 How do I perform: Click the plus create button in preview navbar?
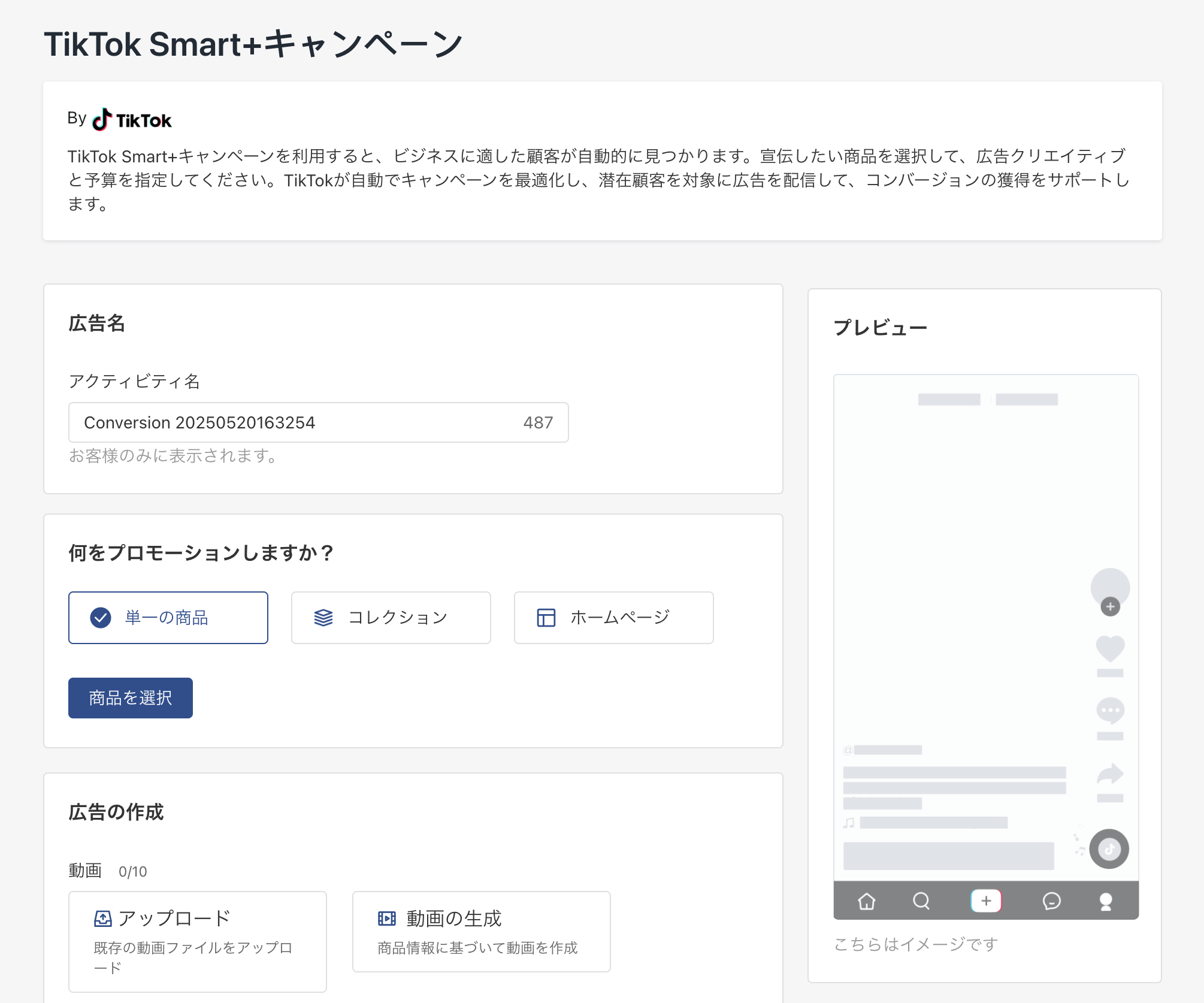coord(986,901)
